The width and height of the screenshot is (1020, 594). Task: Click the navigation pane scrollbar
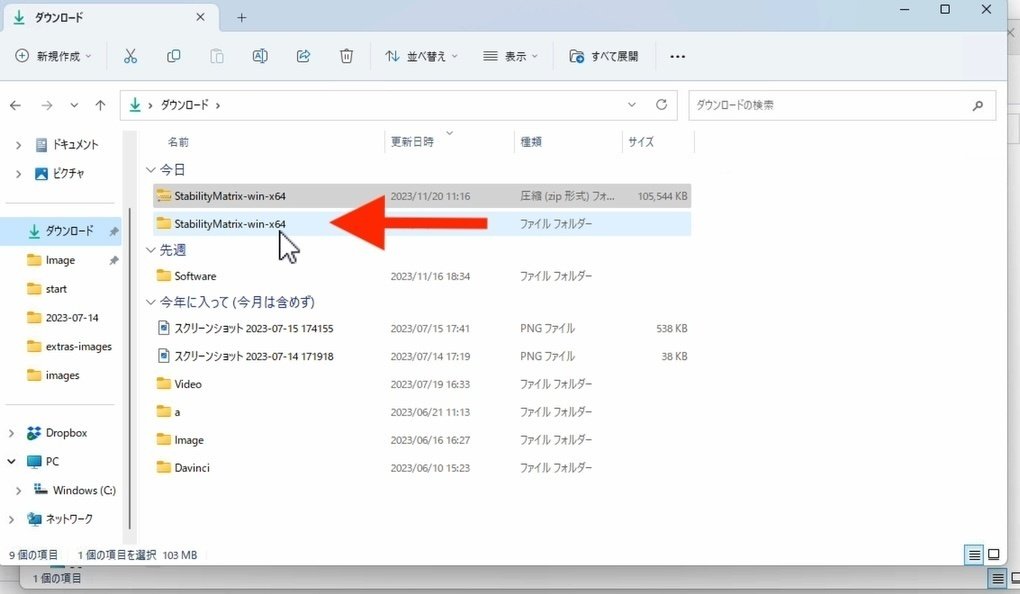coord(130,368)
